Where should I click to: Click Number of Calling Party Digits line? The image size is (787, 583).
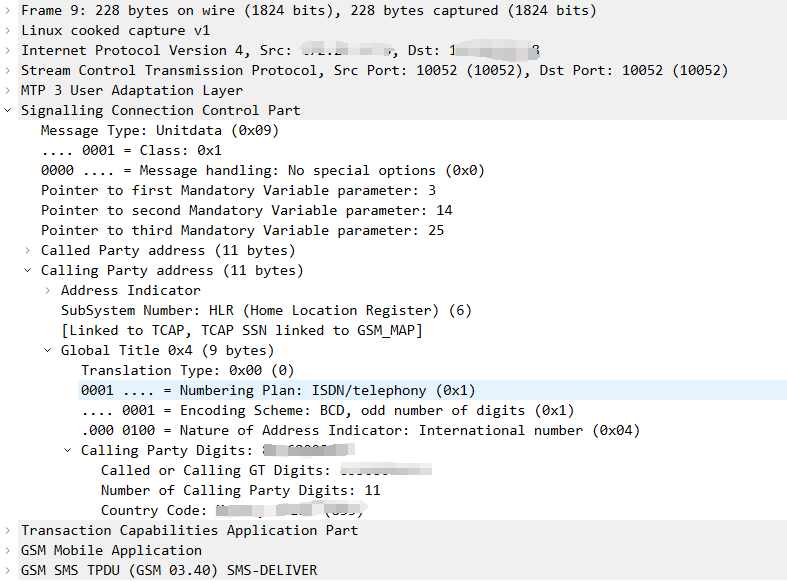point(240,490)
